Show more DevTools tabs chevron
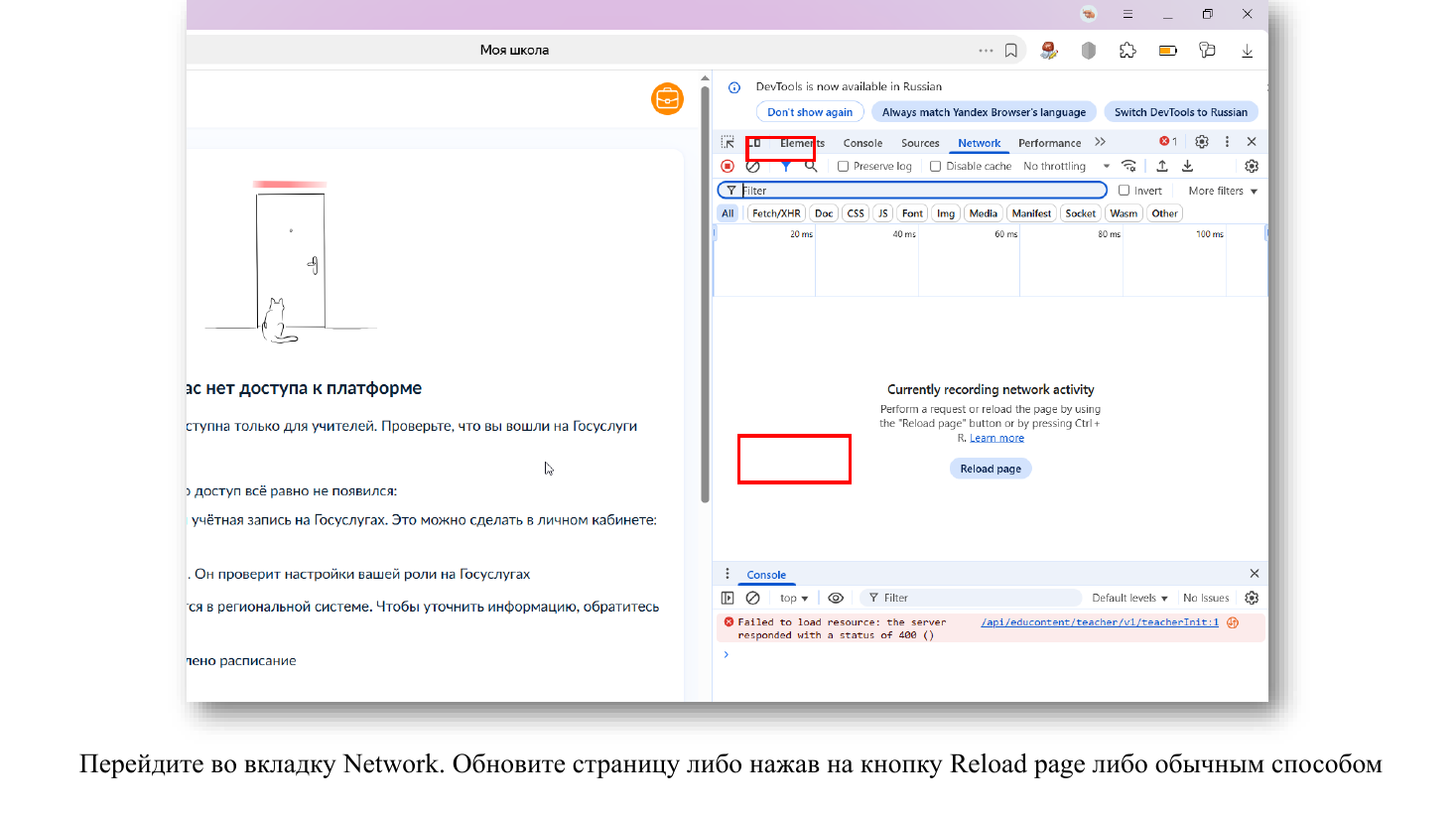 [1100, 142]
